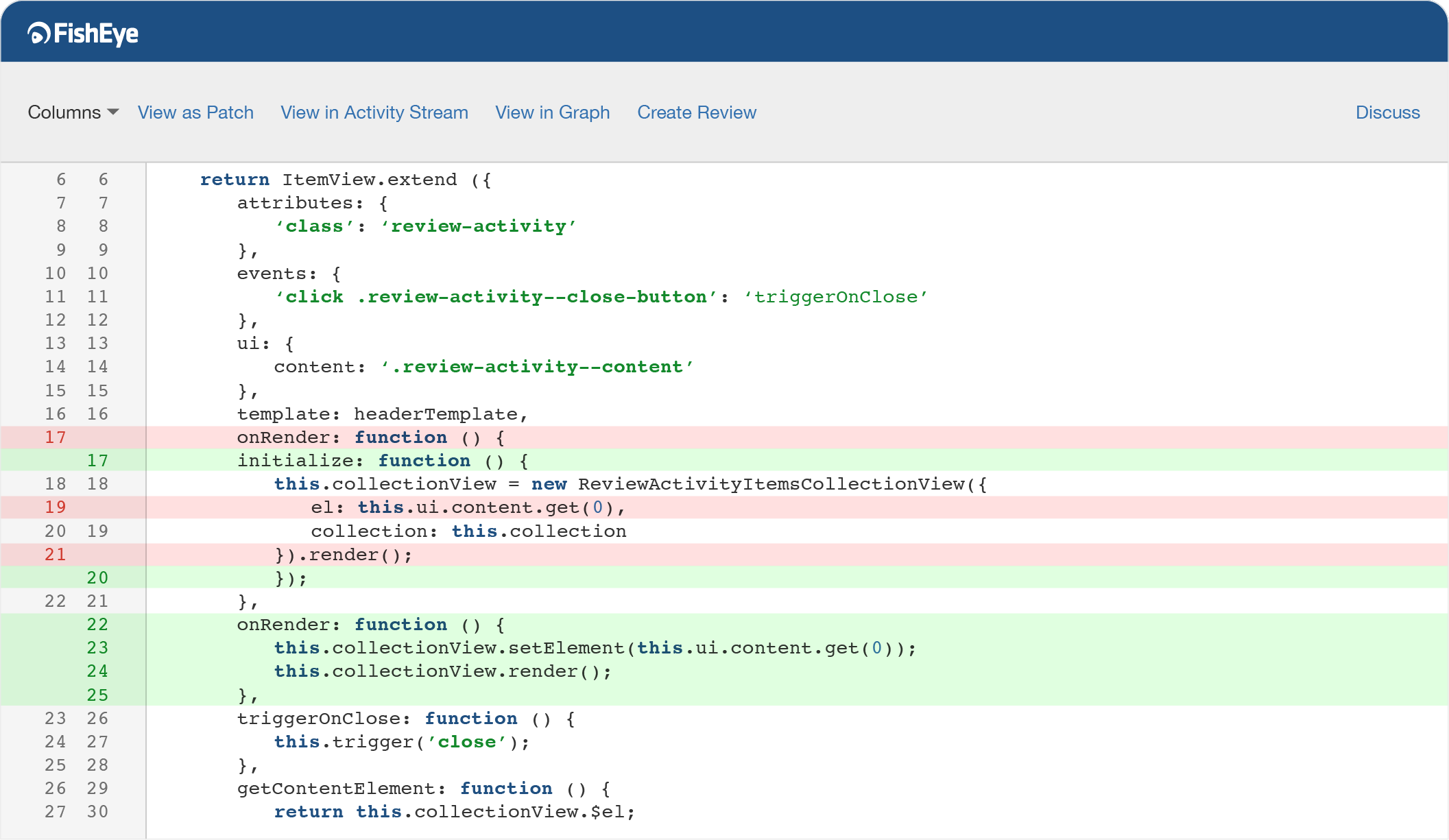Viewport: 1449px width, 840px height.
Task: Click removed line number 17 in gutter
Action: 56,437
